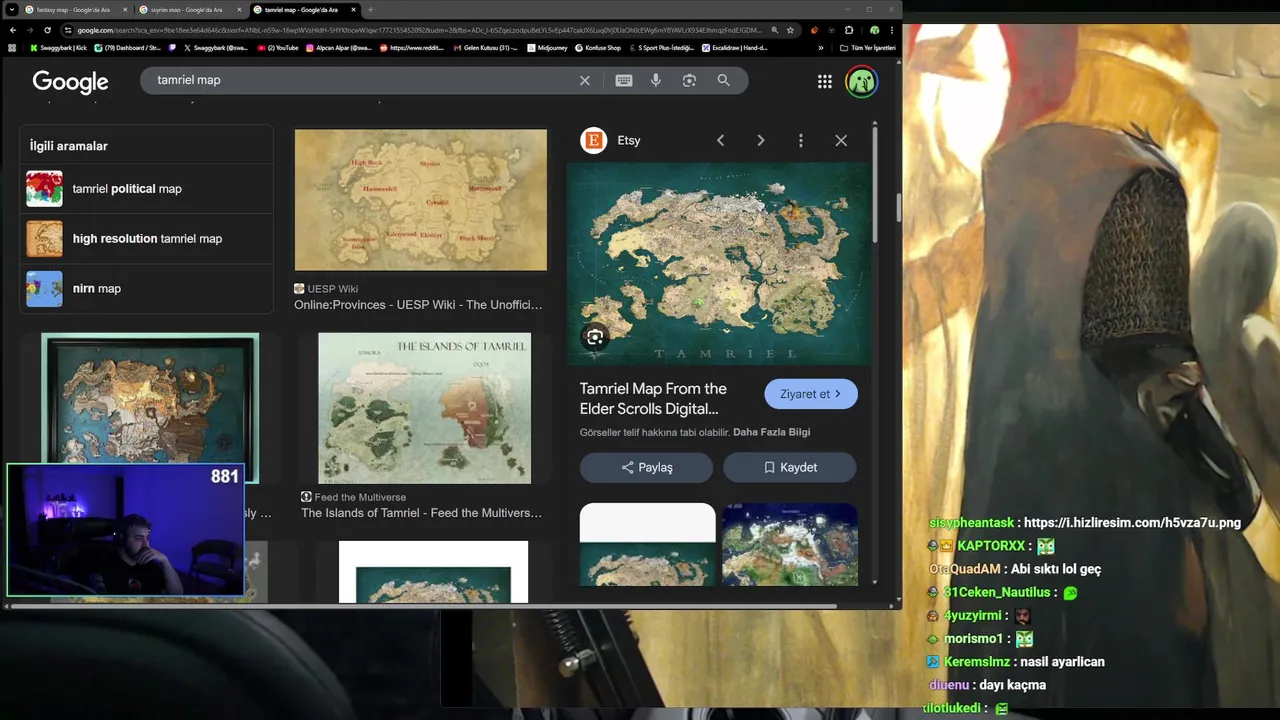Open the Reddit bookmark
Image resolution: width=1280 pixels, height=720 pixels.
(x=411, y=48)
